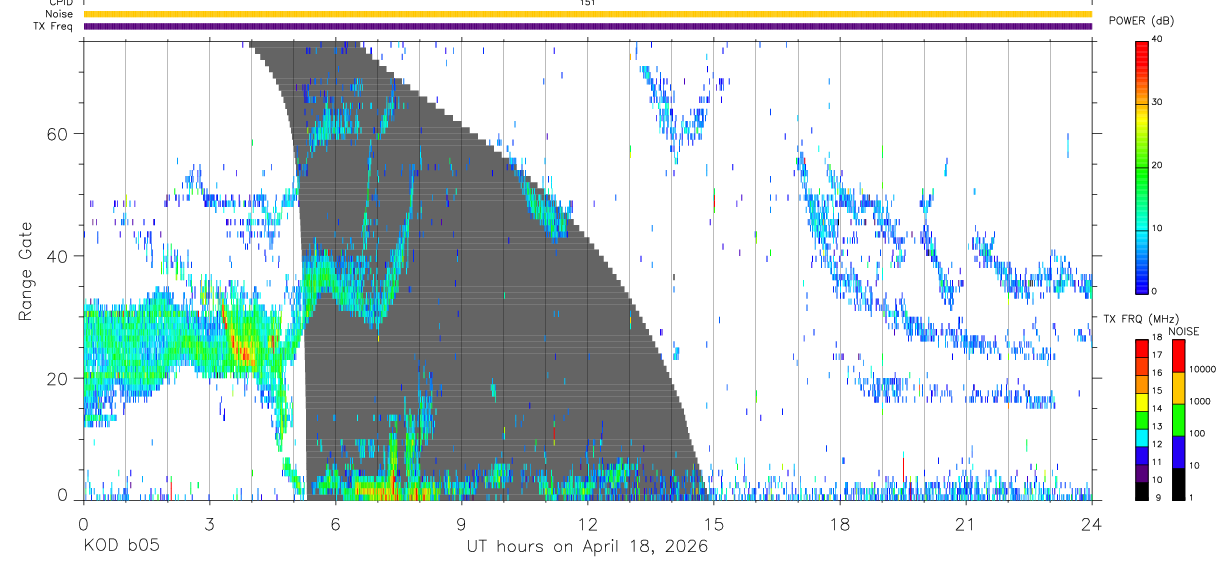Click the '6' UT hour axis tick
The width and height of the screenshot is (1228, 567).
point(336,524)
